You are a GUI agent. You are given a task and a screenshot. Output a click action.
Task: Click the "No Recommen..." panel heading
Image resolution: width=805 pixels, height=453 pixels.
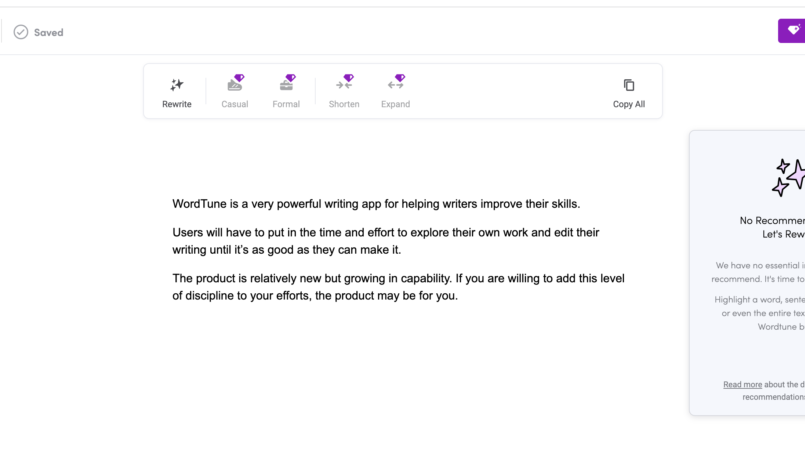coord(771,221)
